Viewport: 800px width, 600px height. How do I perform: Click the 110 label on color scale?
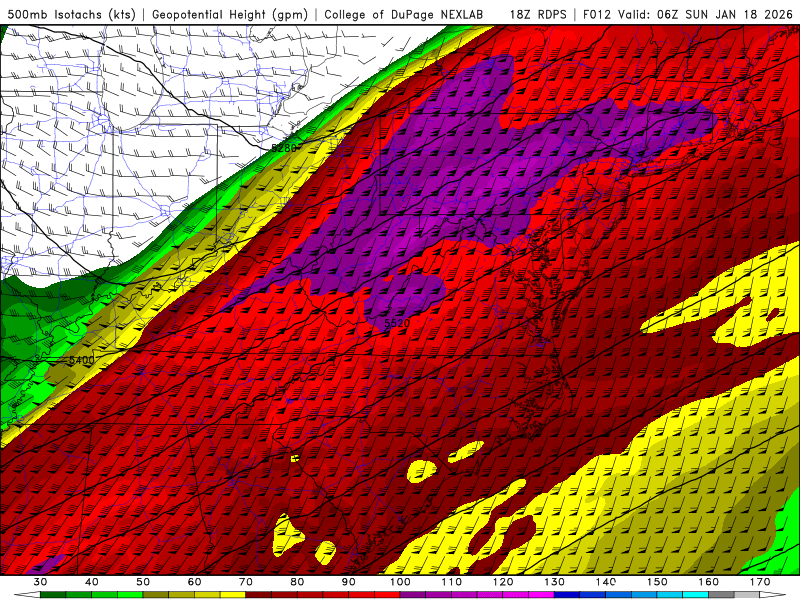(x=452, y=582)
